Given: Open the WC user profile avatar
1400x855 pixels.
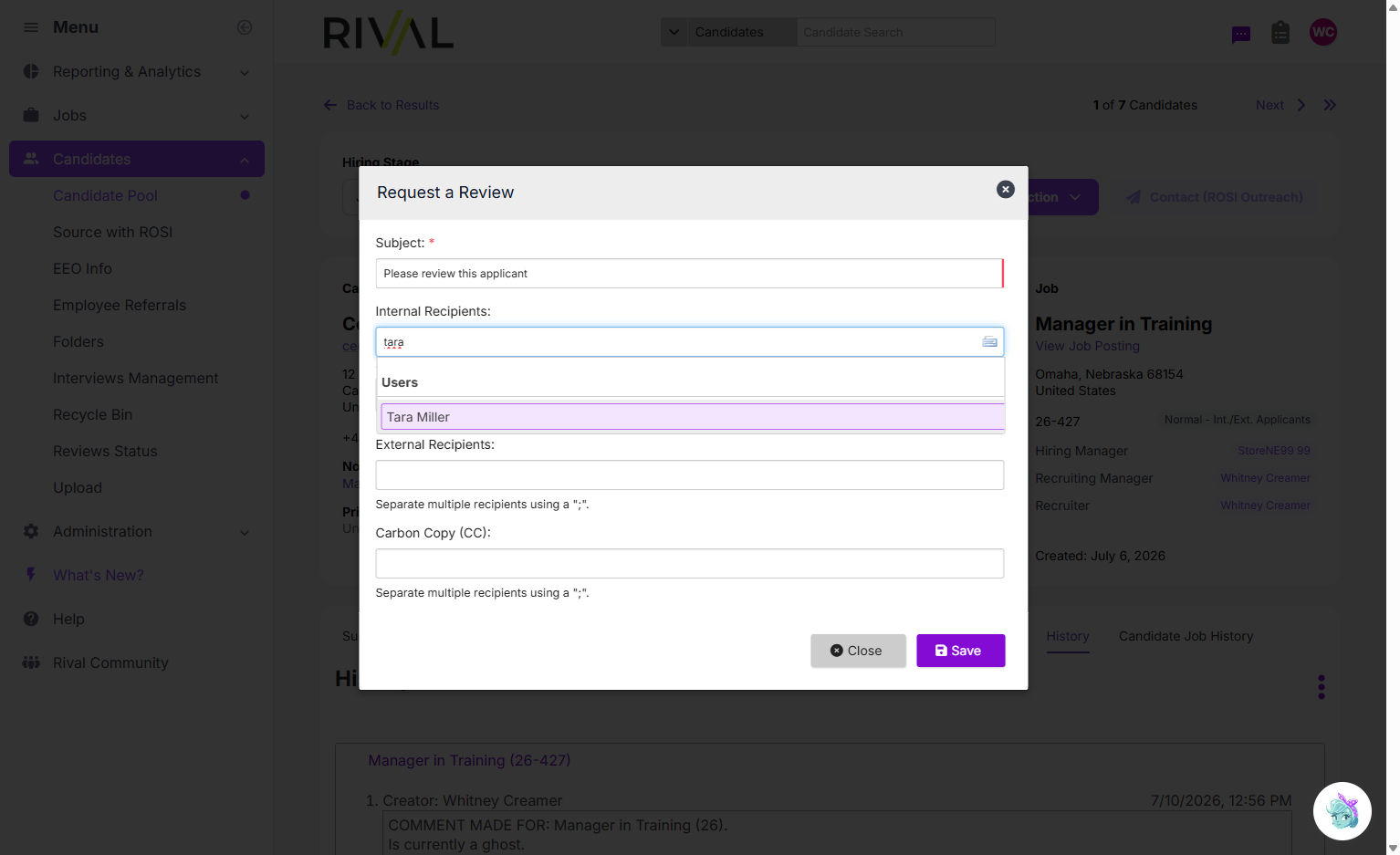Looking at the screenshot, I should [x=1322, y=32].
